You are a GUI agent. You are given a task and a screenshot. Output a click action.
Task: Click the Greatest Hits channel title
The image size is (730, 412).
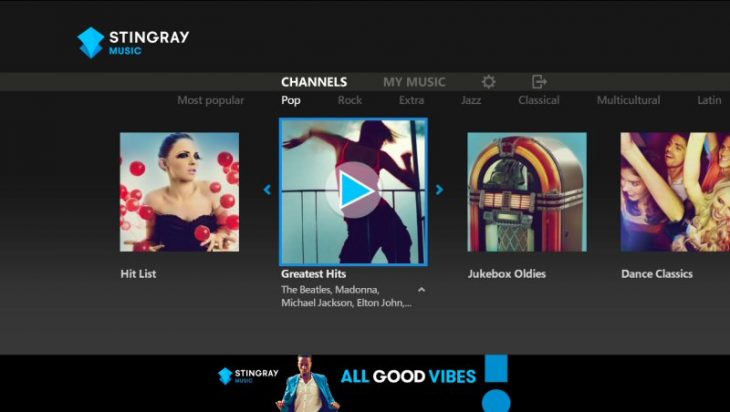point(313,274)
